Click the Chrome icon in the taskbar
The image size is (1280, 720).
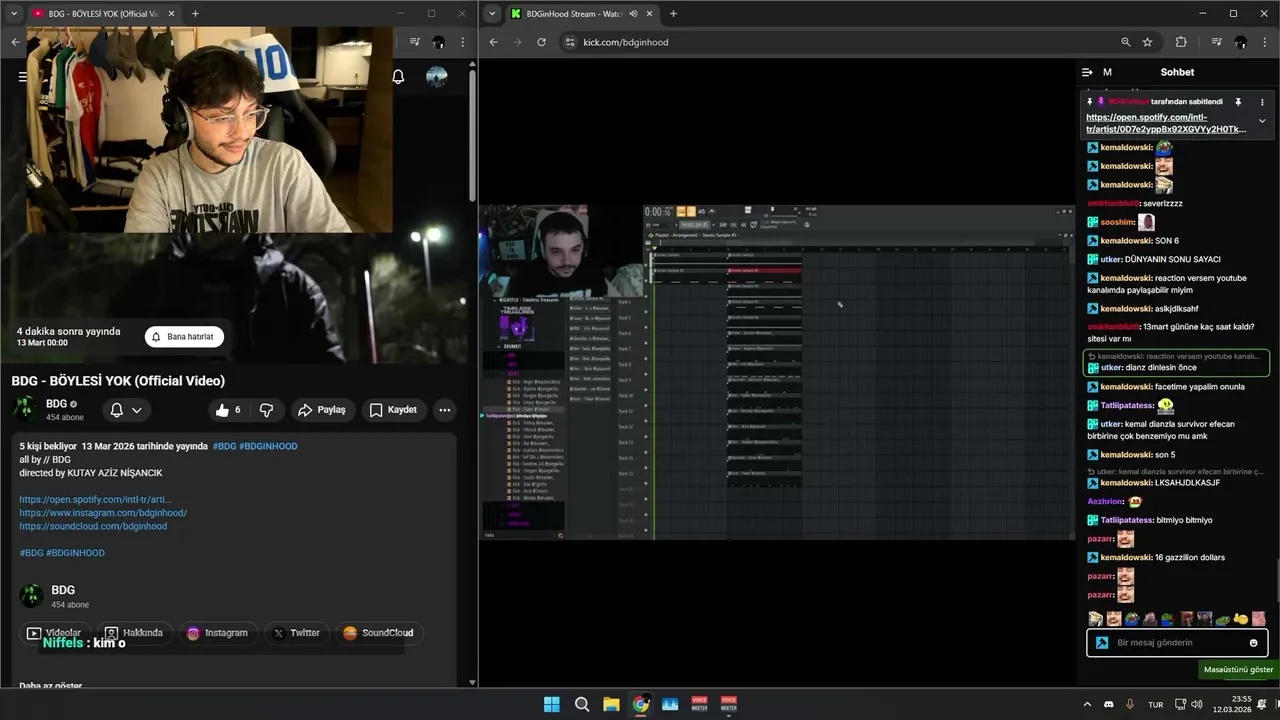click(641, 704)
